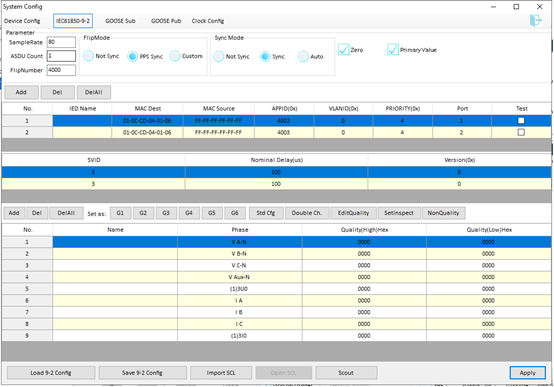Click the Nominal Delay(us) column header
The width and height of the screenshot is (554, 387).
[x=277, y=160]
